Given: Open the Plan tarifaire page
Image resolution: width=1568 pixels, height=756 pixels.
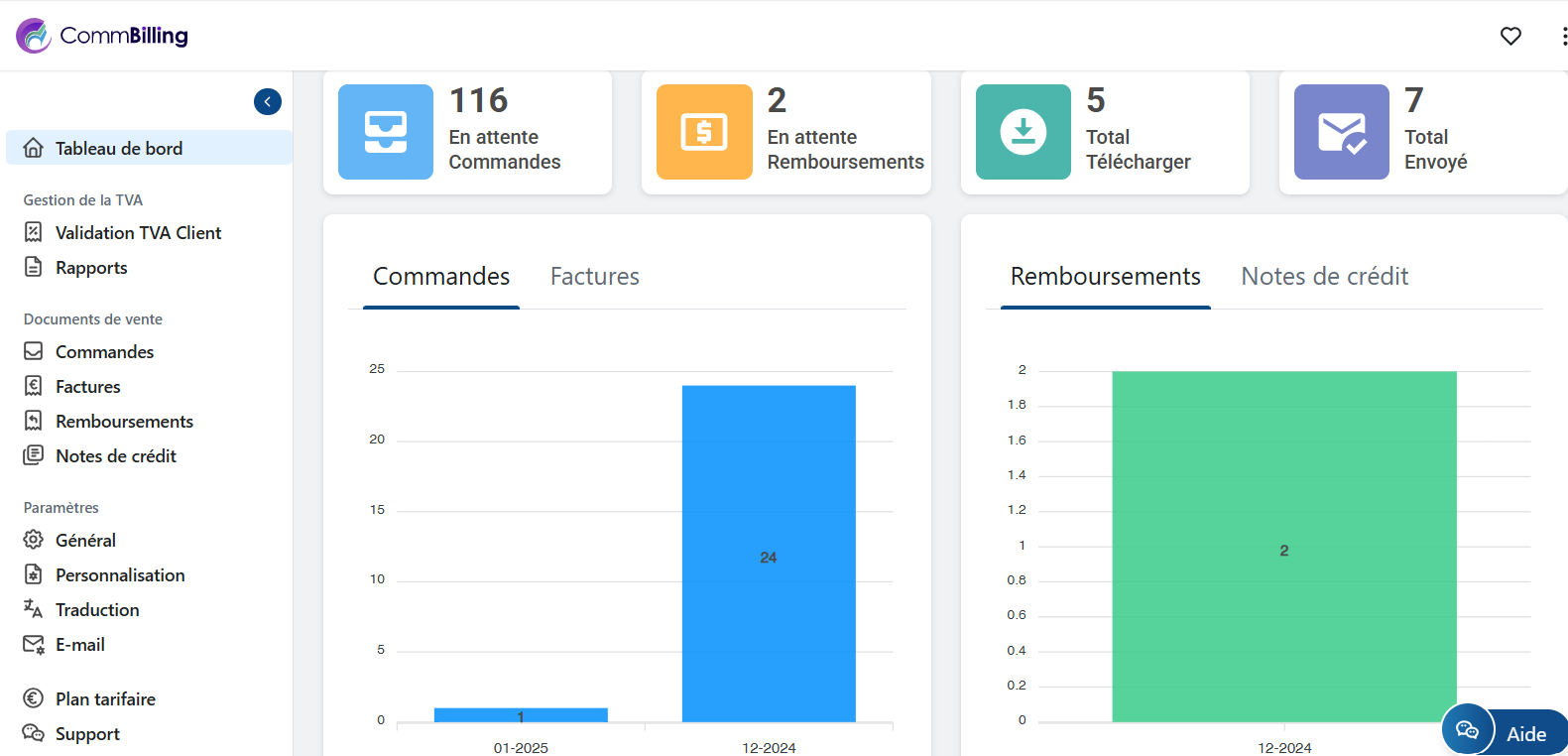Looking at the screenshot, I should (x=105, y=699).
